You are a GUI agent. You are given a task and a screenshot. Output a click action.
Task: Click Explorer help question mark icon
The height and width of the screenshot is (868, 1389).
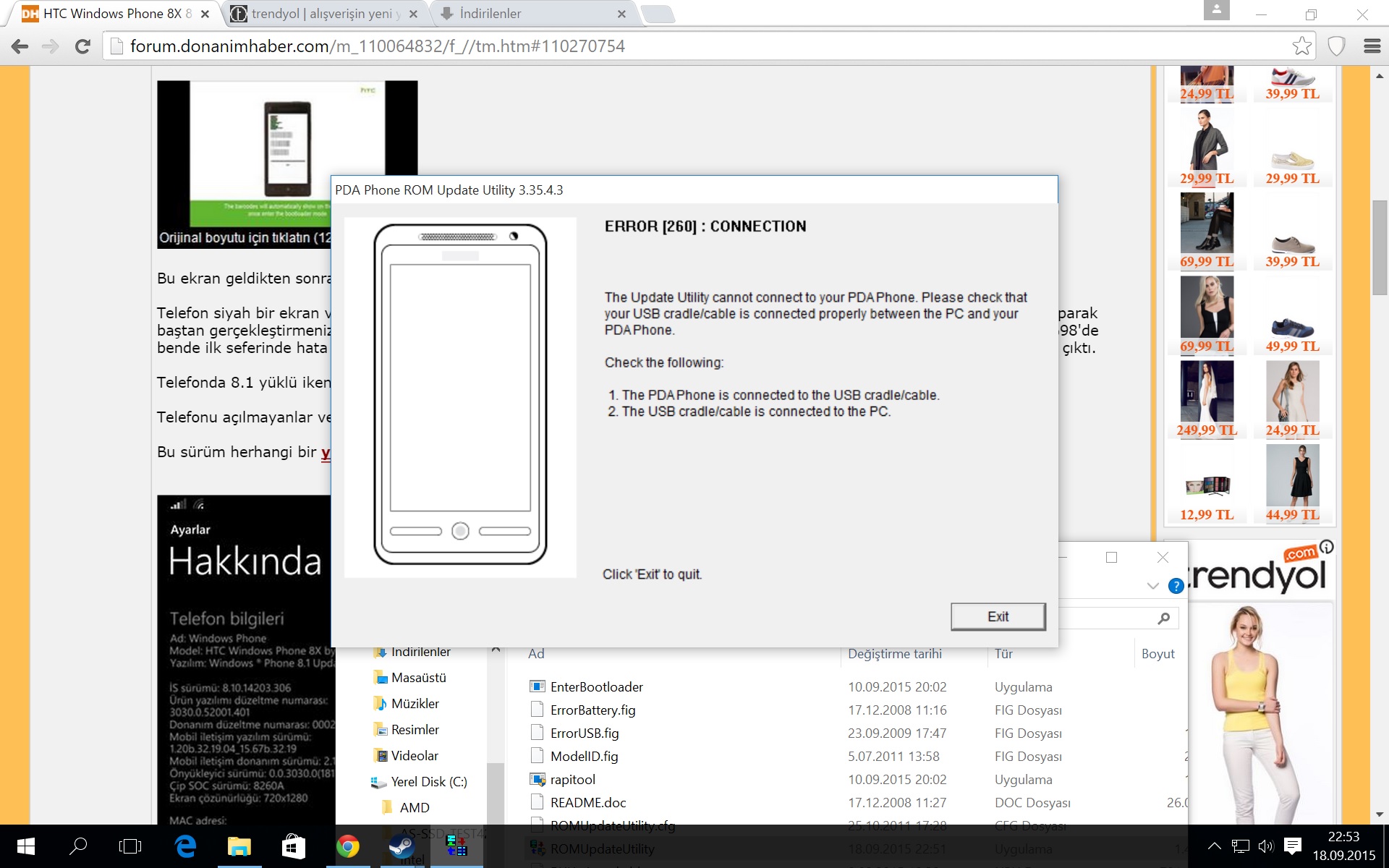click(1176, 586)
